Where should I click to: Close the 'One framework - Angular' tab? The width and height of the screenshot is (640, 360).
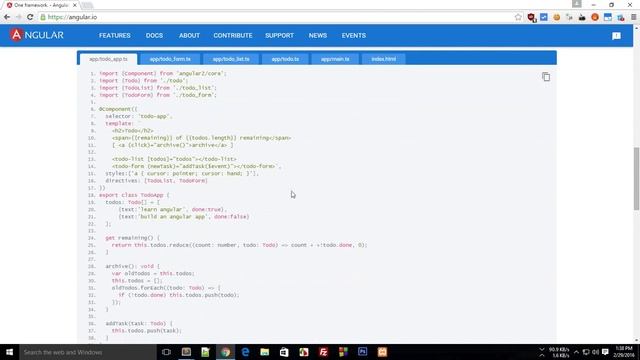pyautogui.click(x=75, y=5)
